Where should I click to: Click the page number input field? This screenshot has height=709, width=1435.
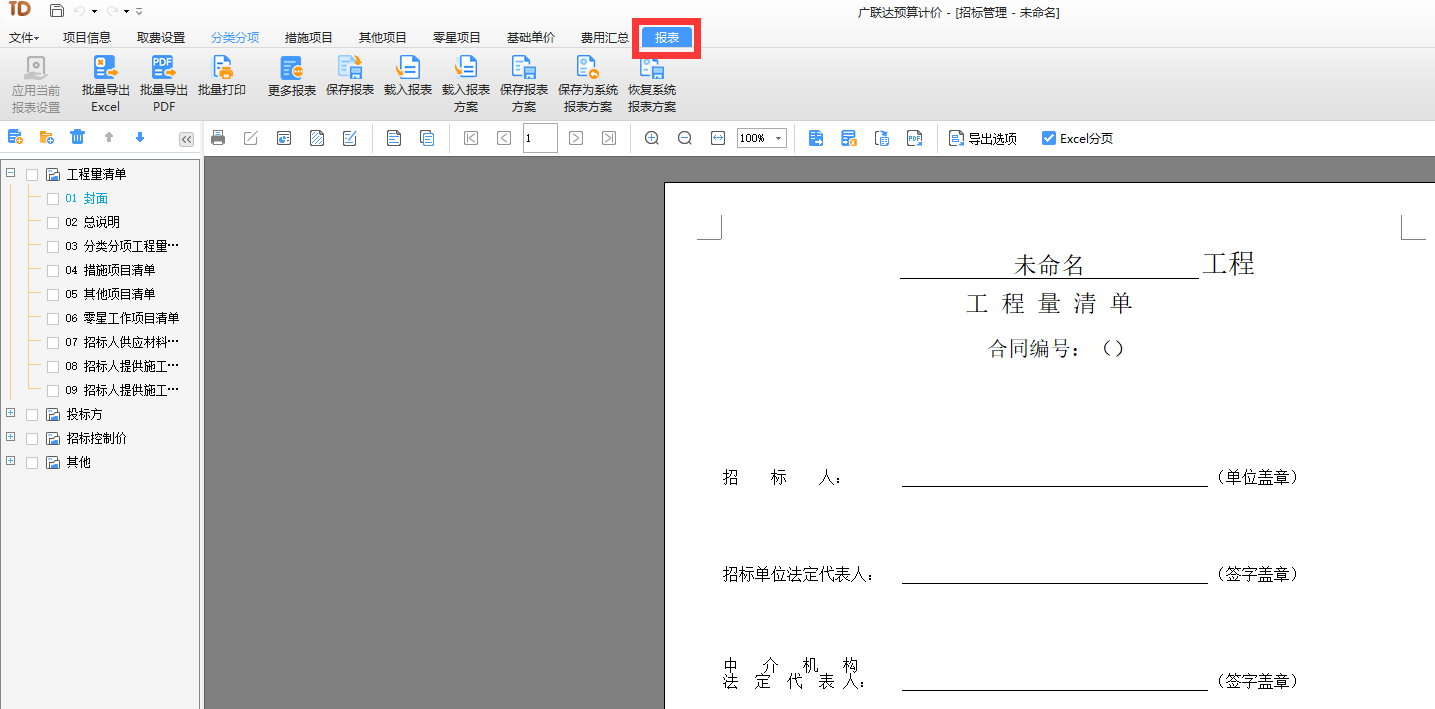point(538,138)
